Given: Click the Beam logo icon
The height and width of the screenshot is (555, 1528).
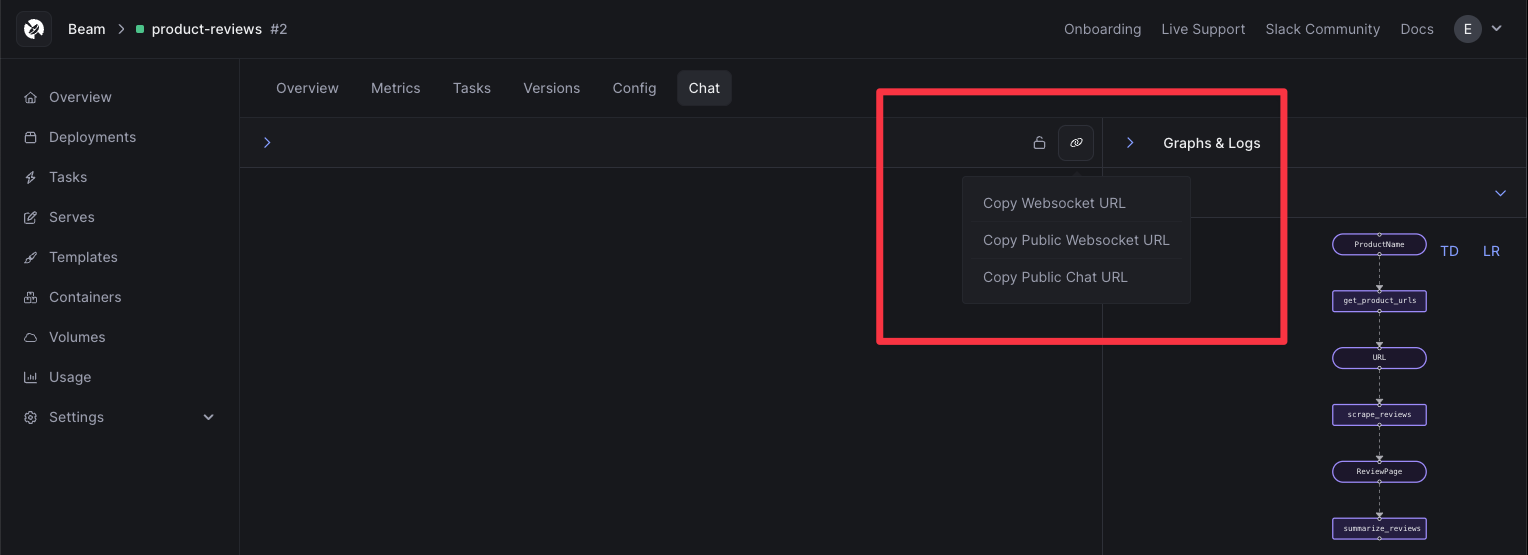Looking at the screenshot, I should pyautogui.click(x=34, y=29).
